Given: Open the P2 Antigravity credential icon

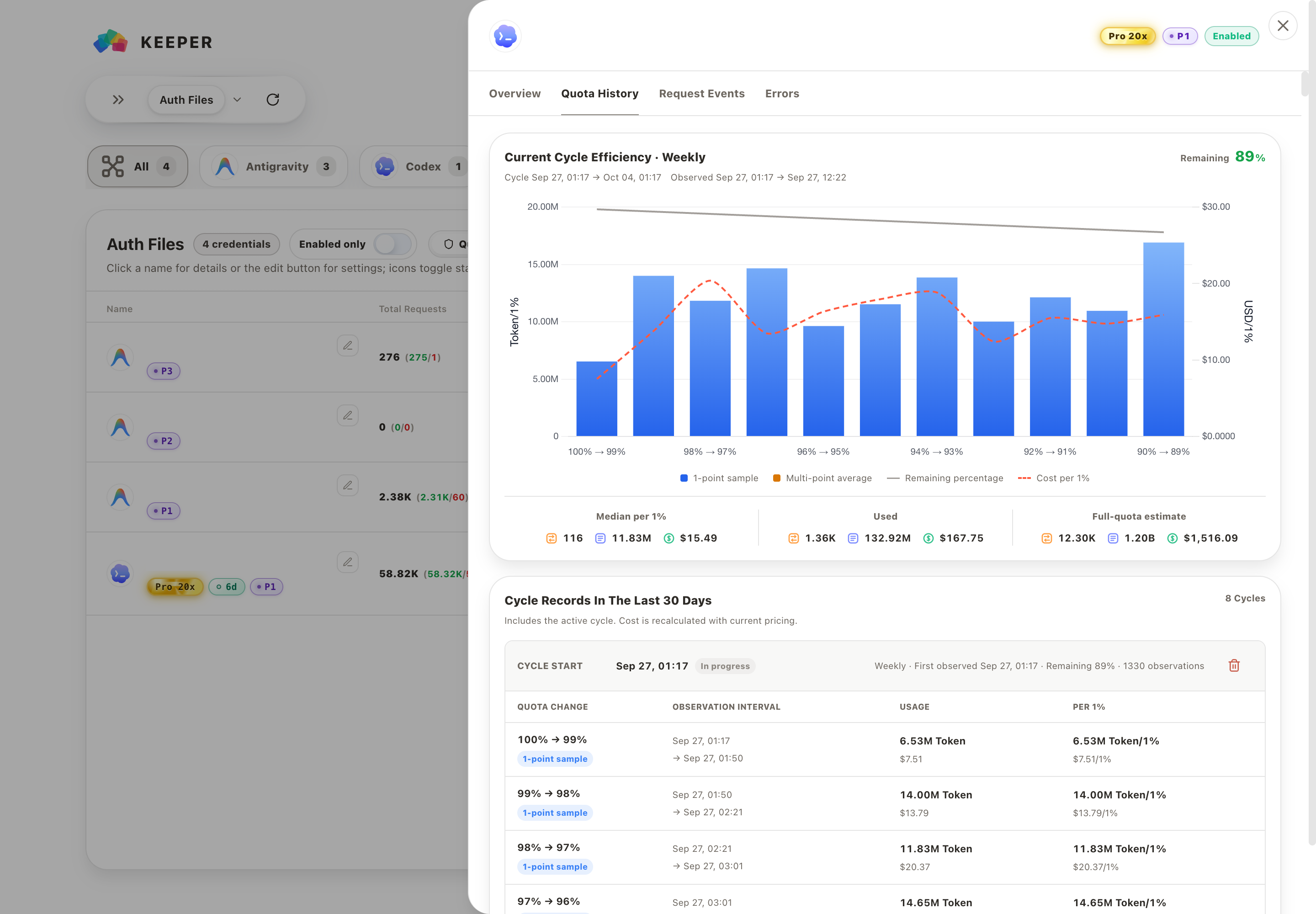Looking at the screenshot, I should (x=120, y=427).
